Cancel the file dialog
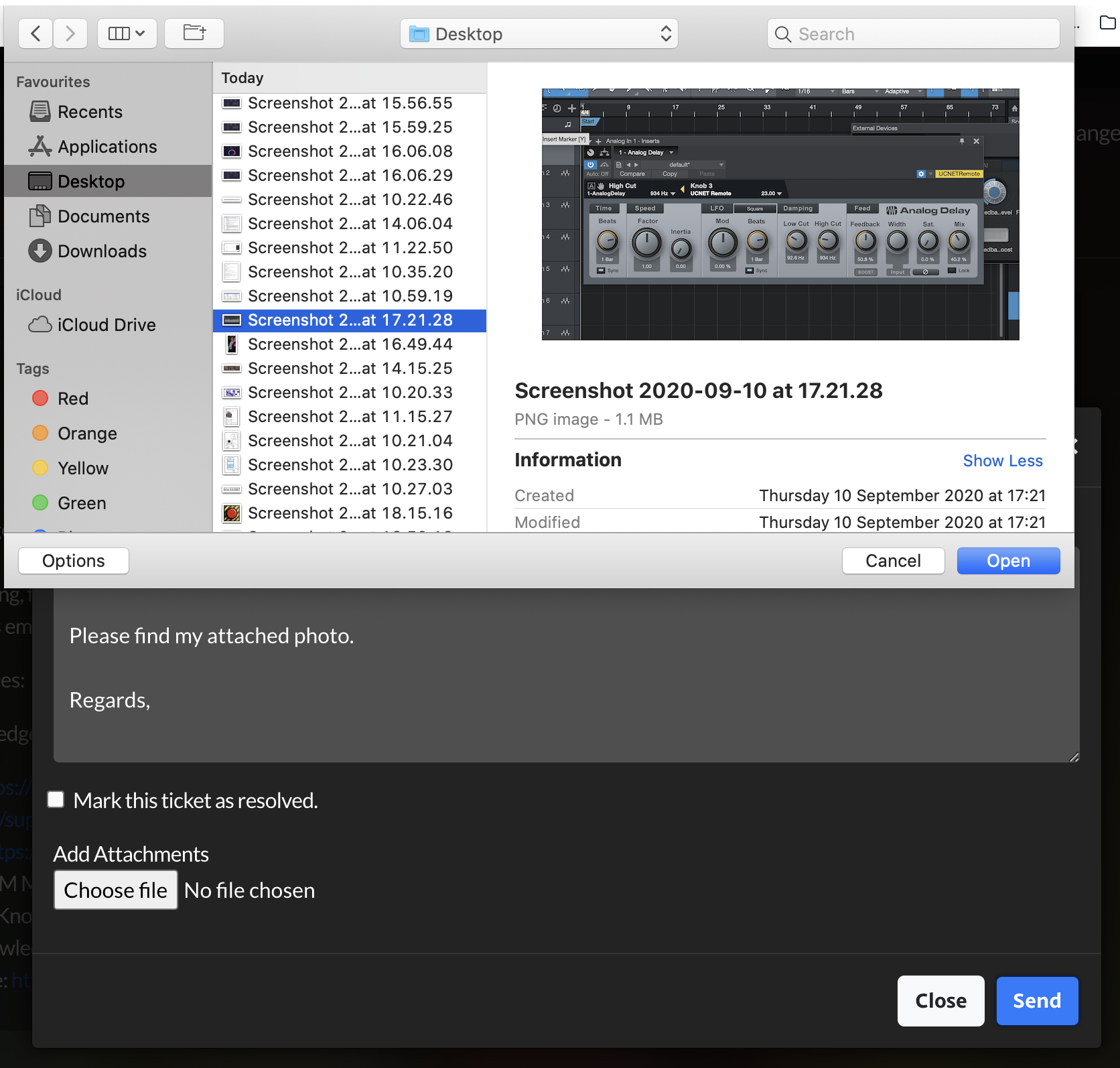This screenshot has height=1068, width=1120. pos(893,561)
